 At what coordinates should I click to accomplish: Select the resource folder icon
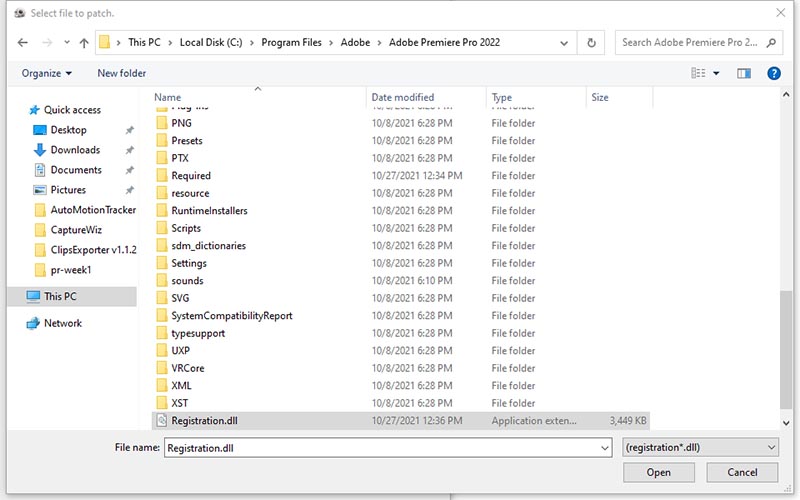coord(162,193)
